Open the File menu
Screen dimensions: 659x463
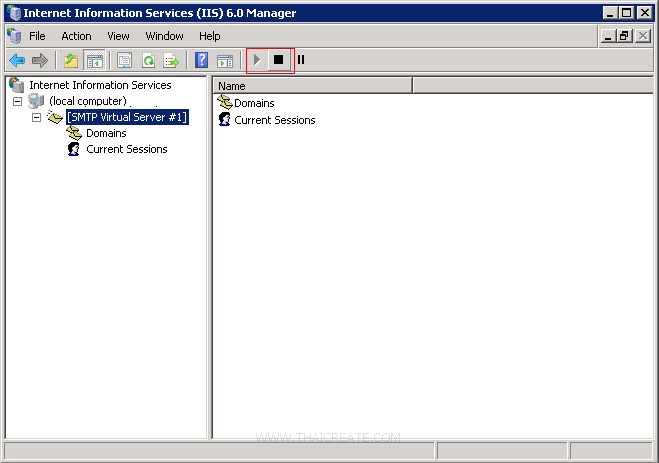(x=37, y=36)
